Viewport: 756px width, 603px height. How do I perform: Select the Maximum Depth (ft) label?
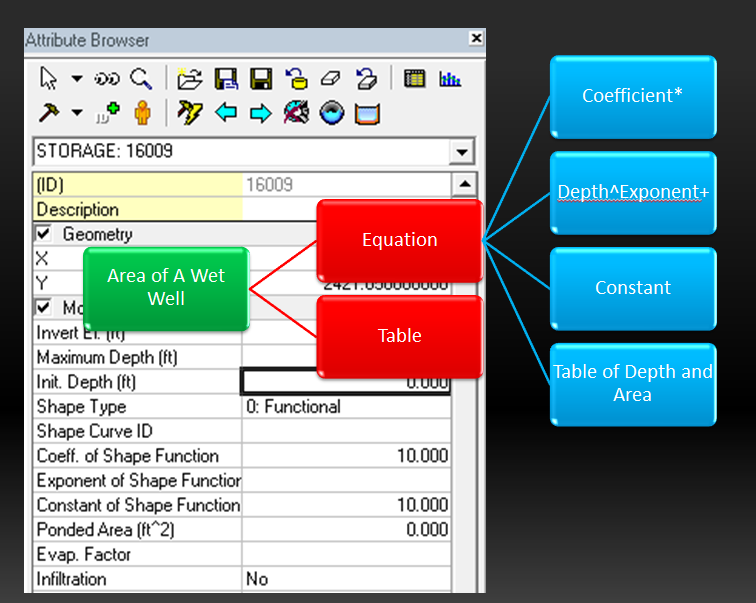click(x=107, y=357)
